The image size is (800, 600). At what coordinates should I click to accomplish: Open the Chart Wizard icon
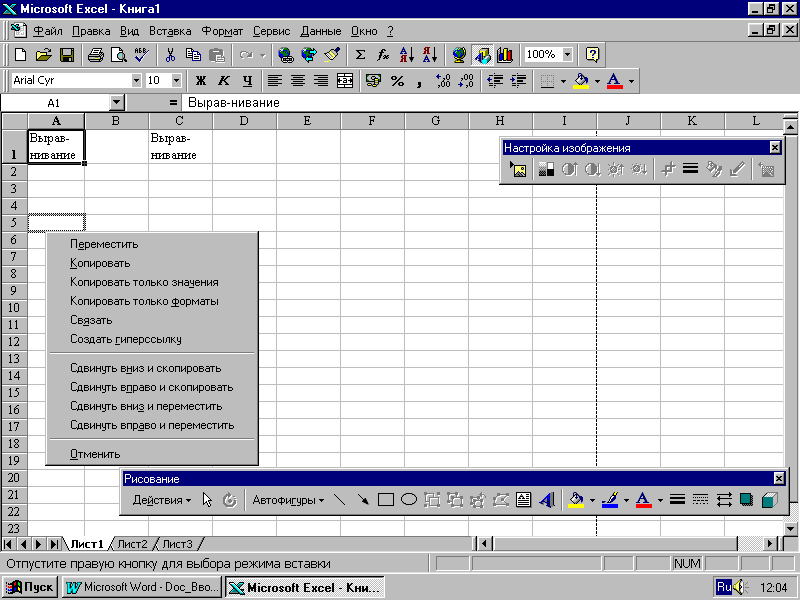(x=505, y=55)
